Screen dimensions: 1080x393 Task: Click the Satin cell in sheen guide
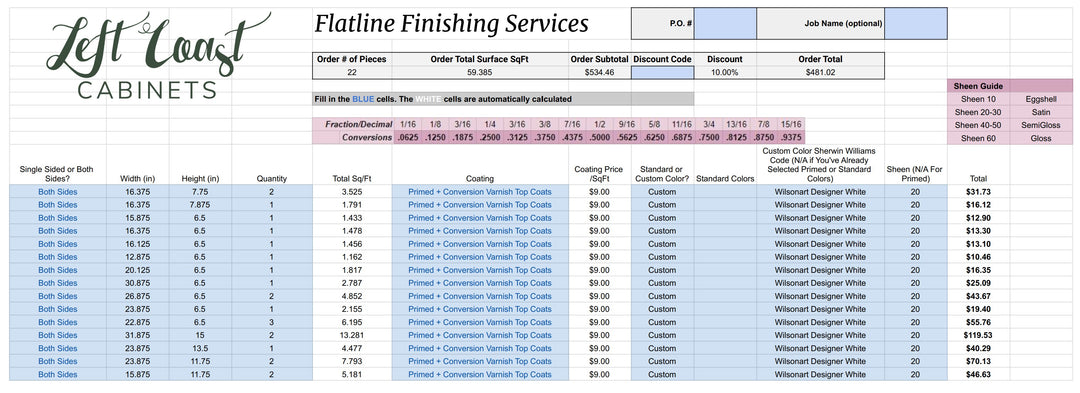1041,112
